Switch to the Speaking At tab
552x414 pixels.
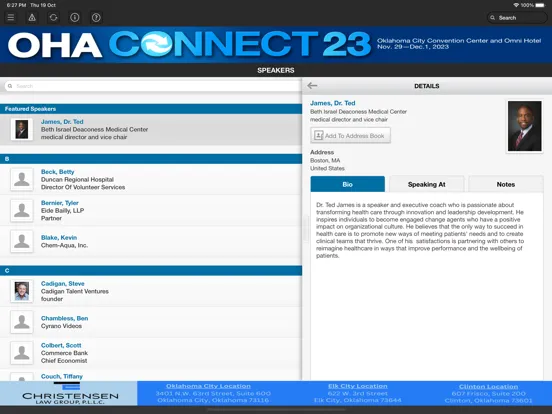click(427, 184)
